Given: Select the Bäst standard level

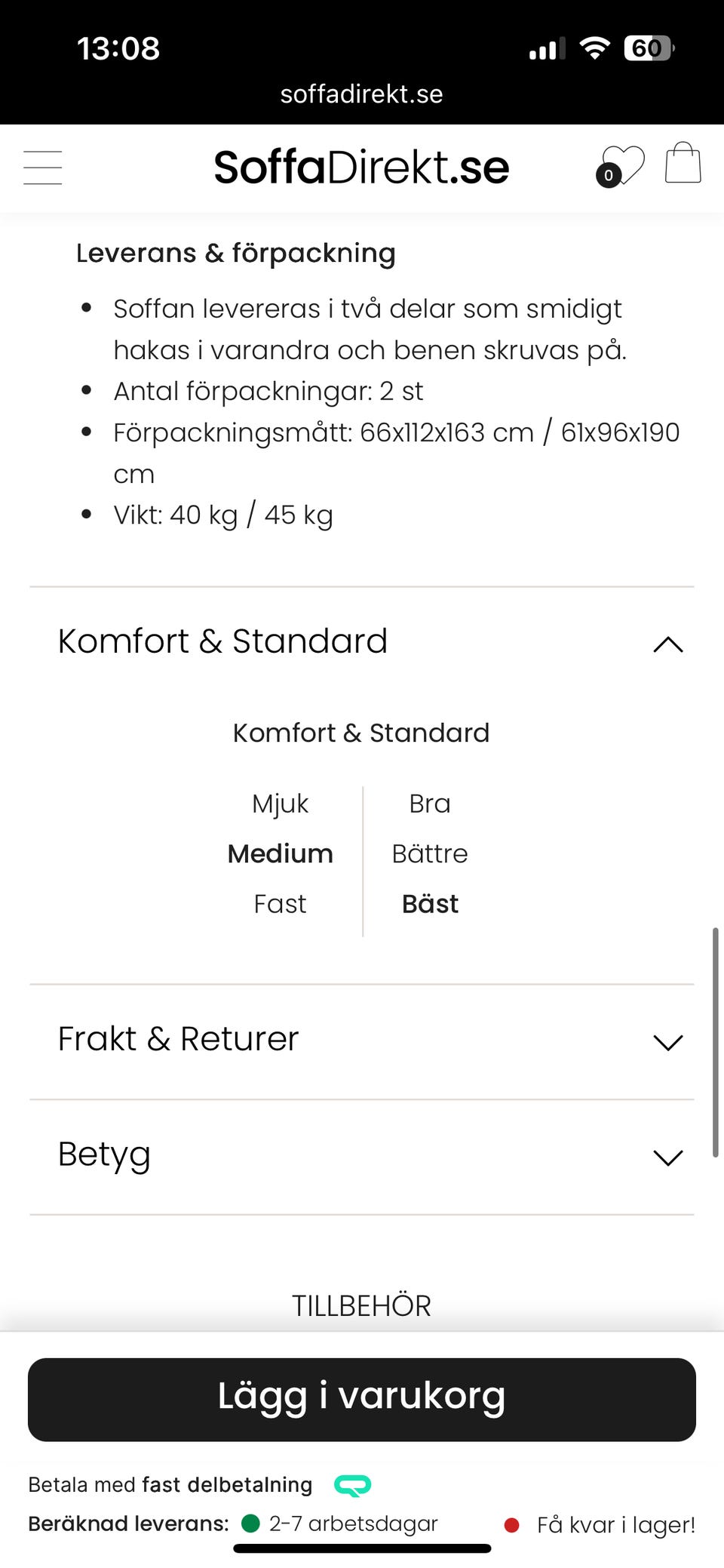Looking at the screenshot, I should (430, 903).
